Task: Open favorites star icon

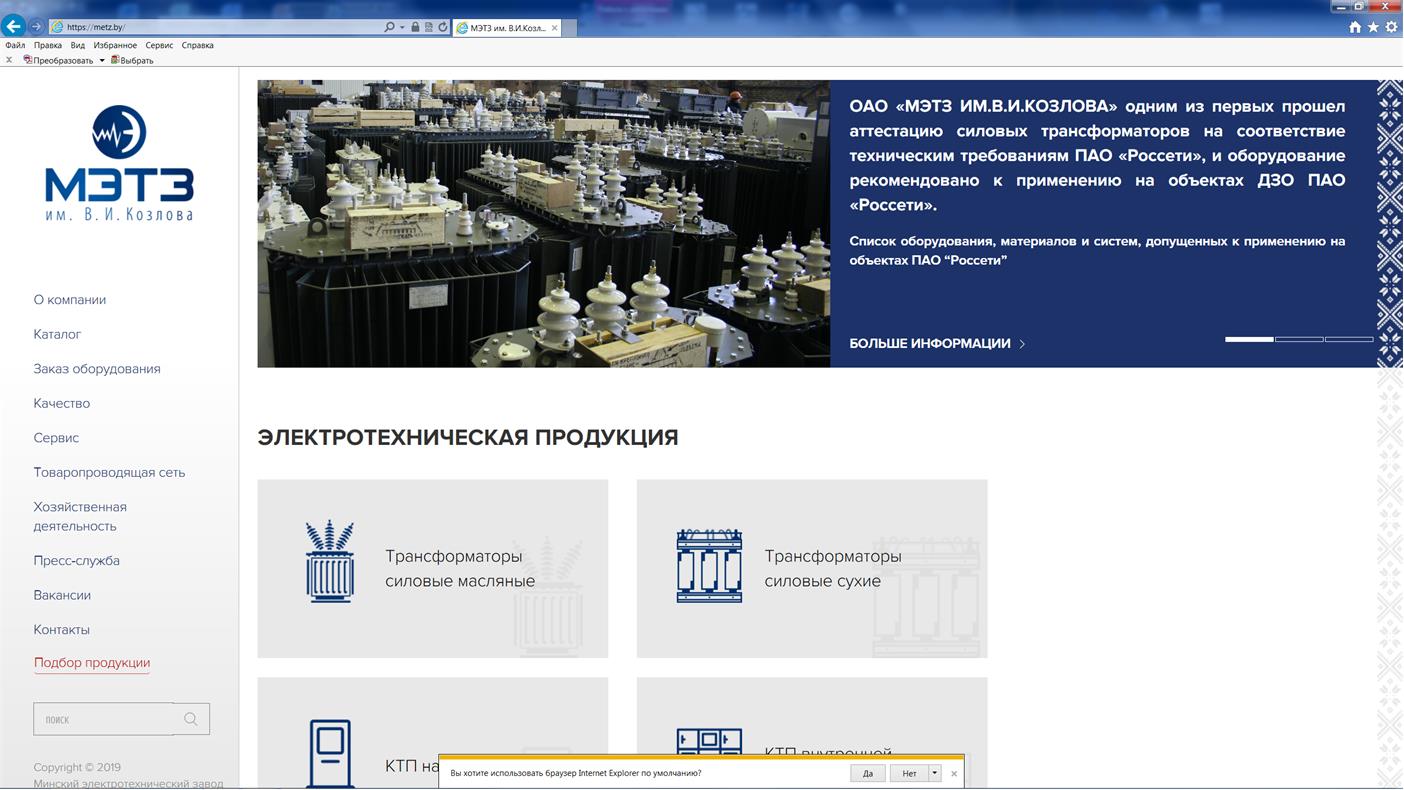Action: pyautogui.click(x=1373, y=27)
